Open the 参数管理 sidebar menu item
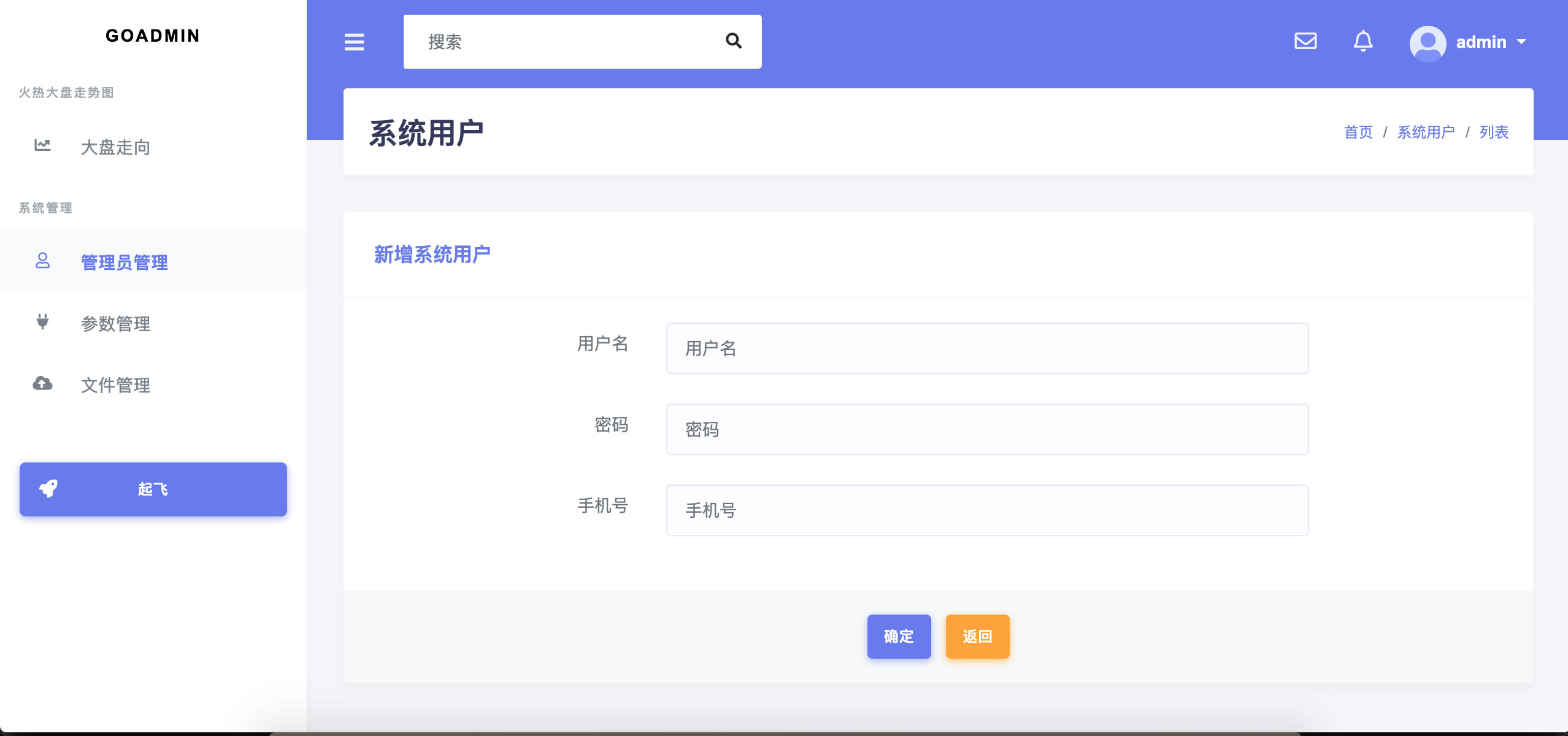The width and height of the screenshot is (1568, 736). (115, 323)
